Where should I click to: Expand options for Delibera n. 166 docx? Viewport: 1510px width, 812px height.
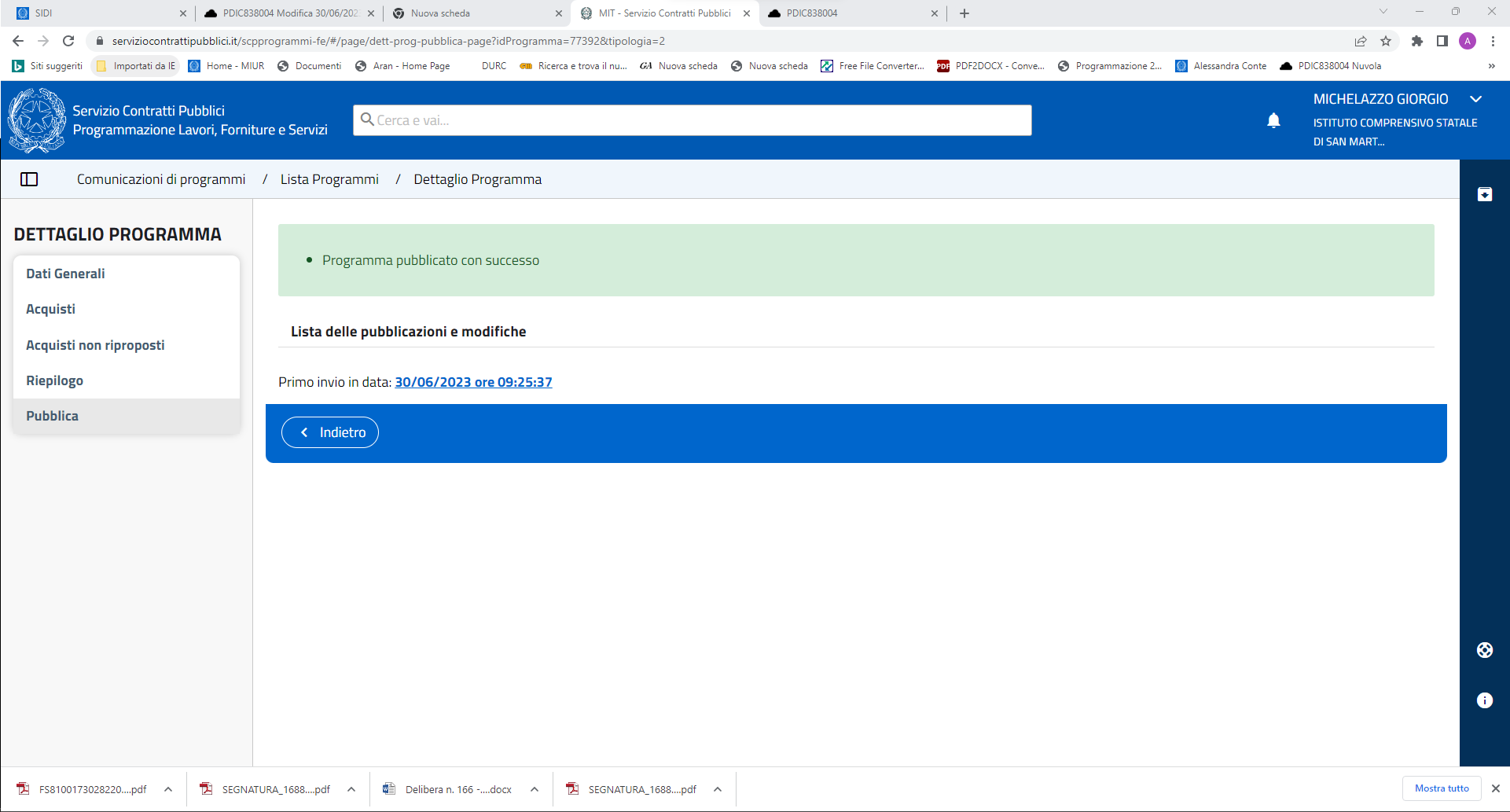[x=535, y=789]
